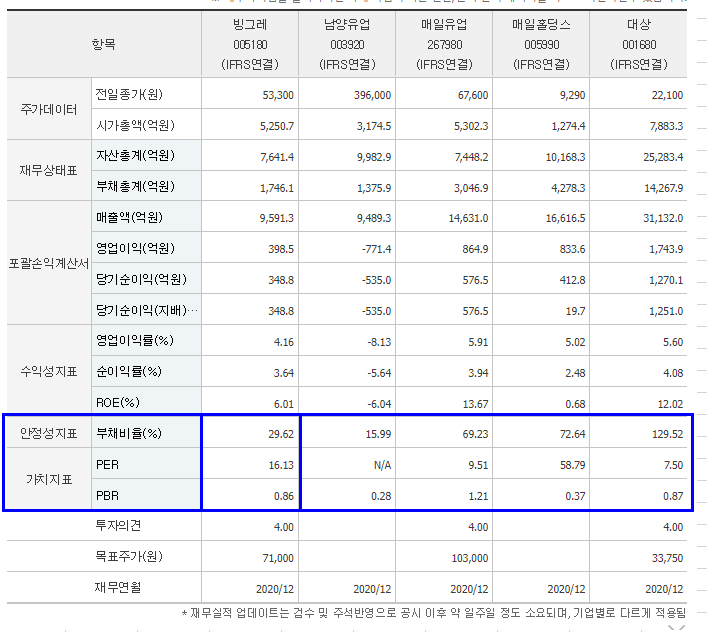707x632 pixels.
Task: Click 매일홀딩스 closing price 9,290
Action: click(572, 95)
